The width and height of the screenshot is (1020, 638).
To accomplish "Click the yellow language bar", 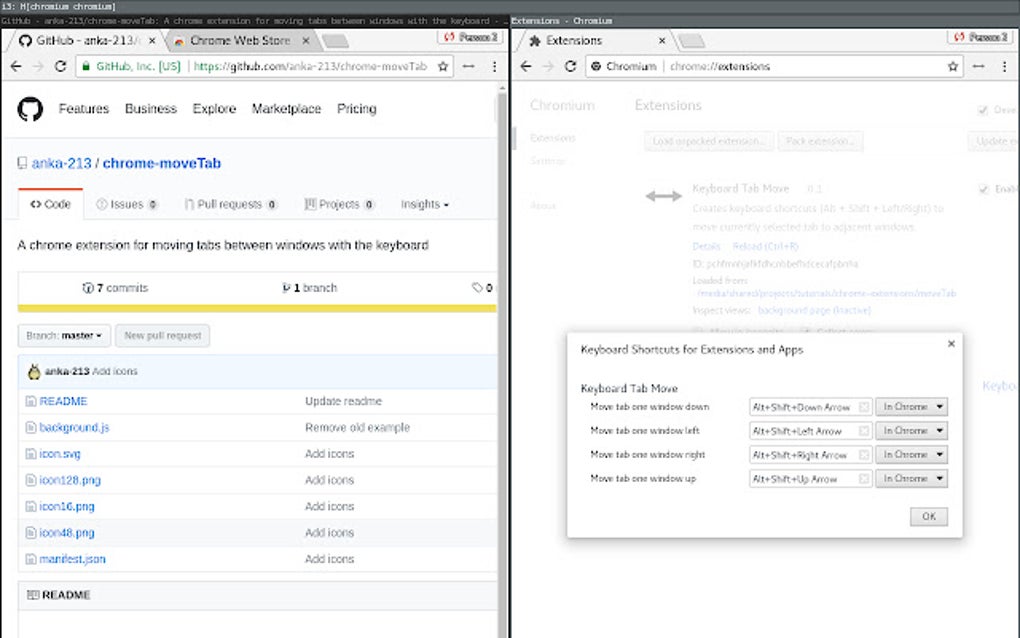I will [257, 308].
